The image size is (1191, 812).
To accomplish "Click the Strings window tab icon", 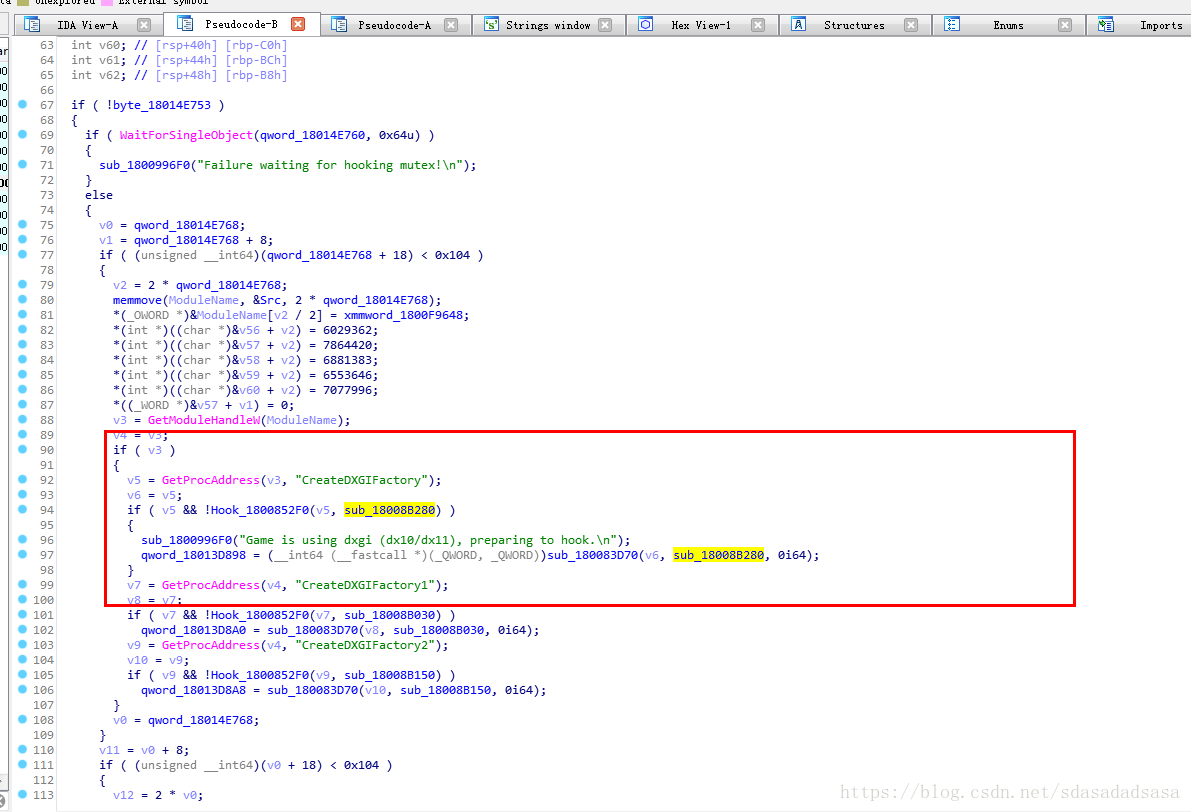I will 491,25.
